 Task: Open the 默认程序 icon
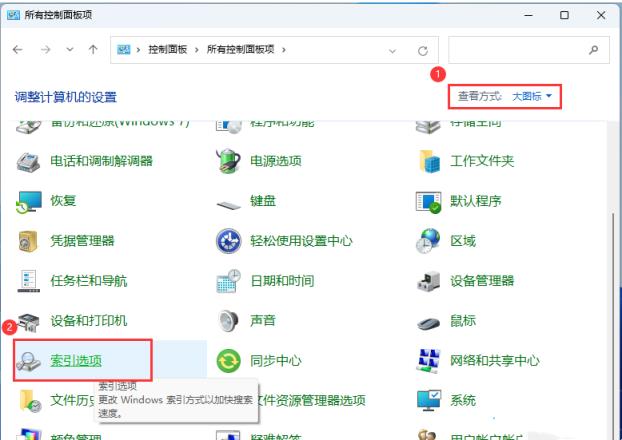428,202
